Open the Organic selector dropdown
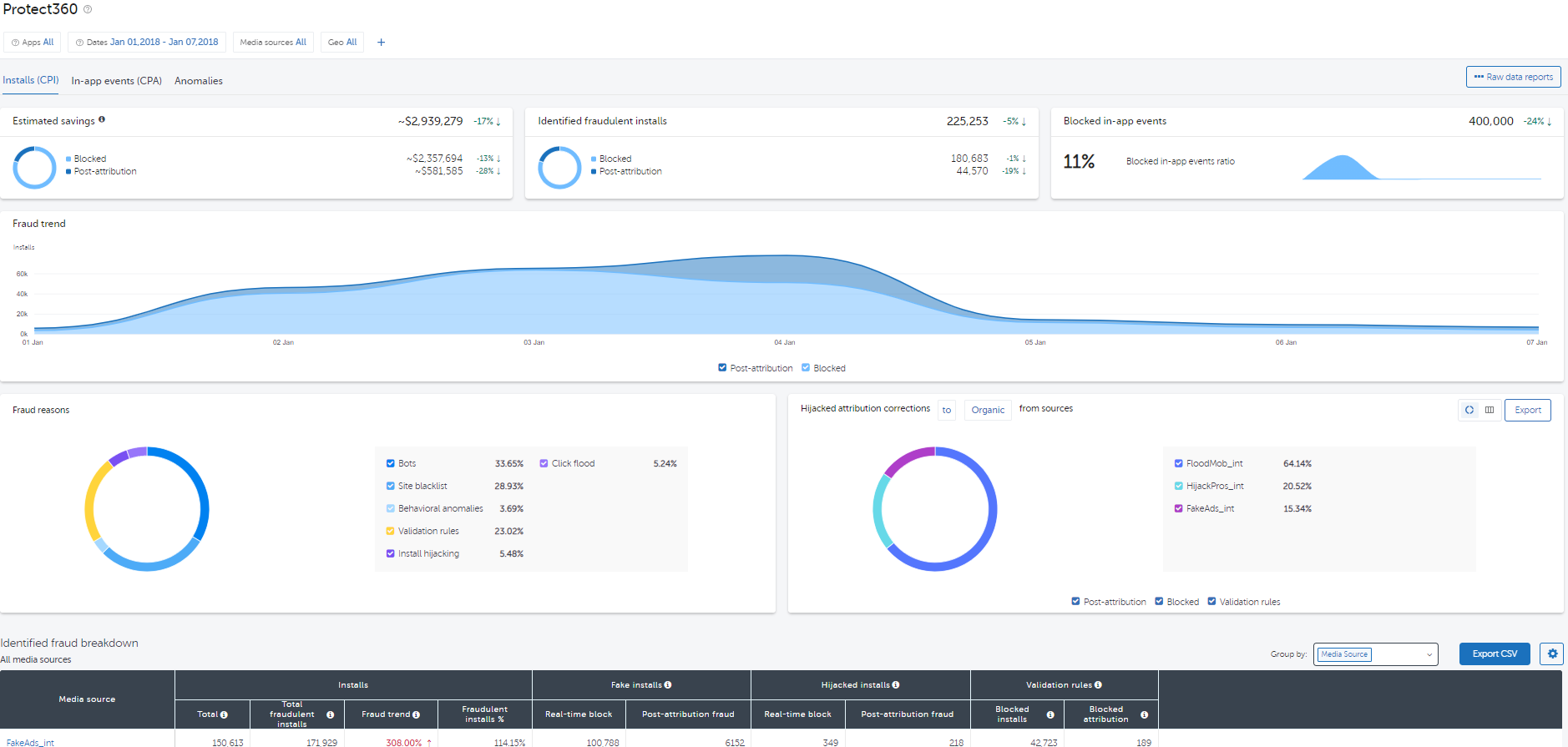This screenshot has height=747, width=1568. pos(988,410)
